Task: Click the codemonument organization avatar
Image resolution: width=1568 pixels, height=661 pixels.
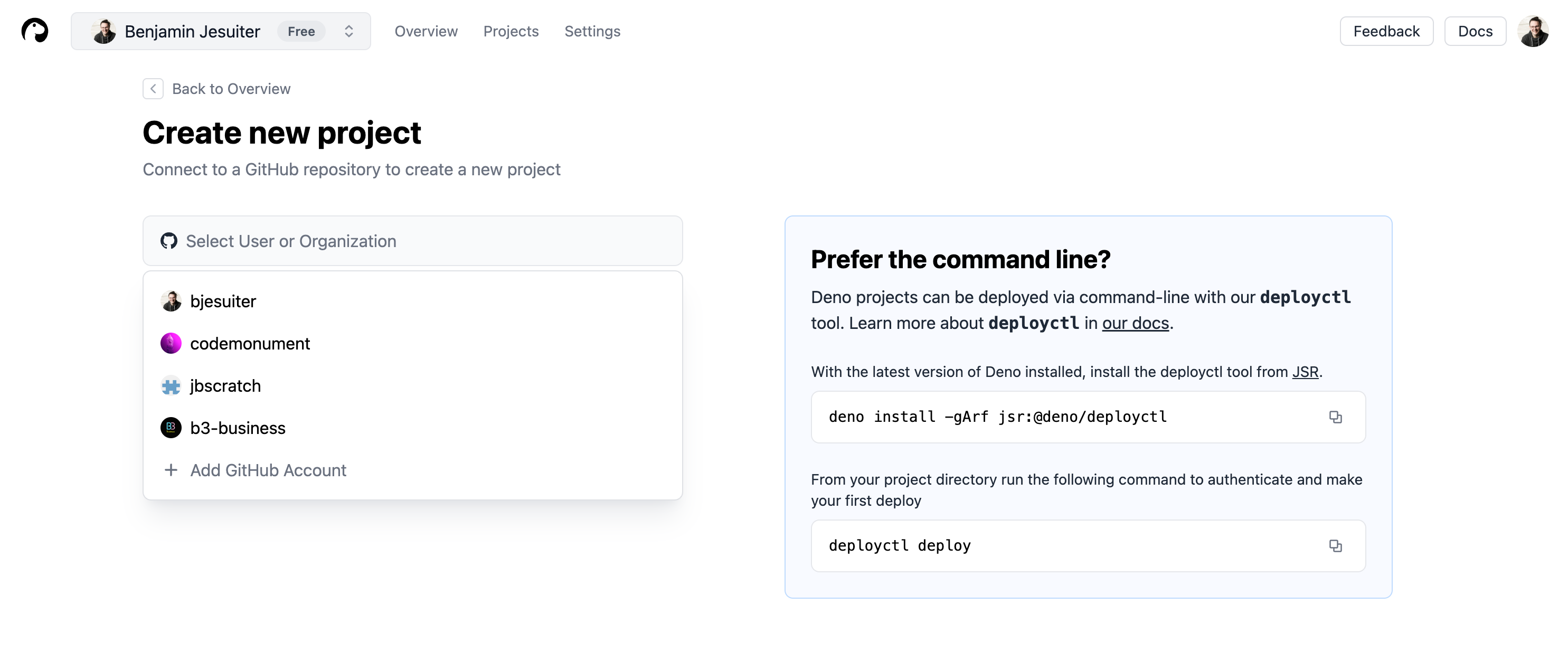Action: 171,343
